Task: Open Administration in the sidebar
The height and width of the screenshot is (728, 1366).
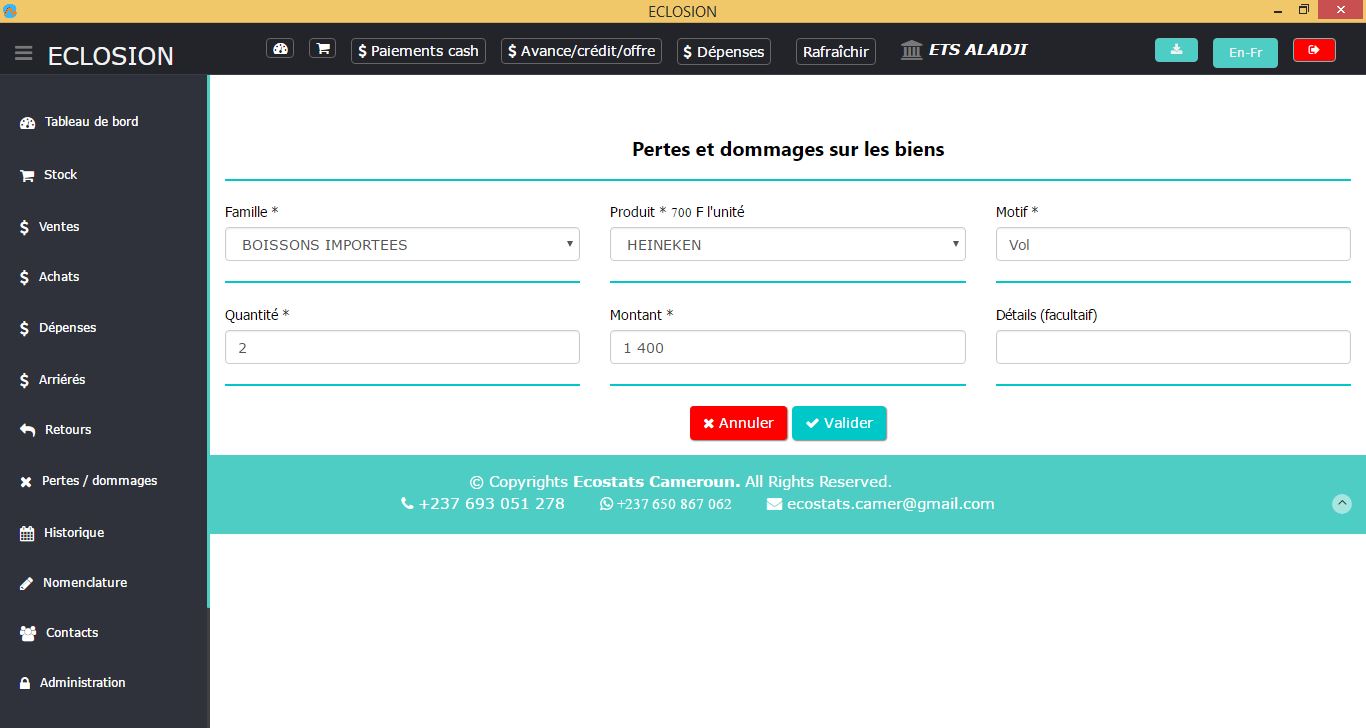Action: [x=82, y=683]
